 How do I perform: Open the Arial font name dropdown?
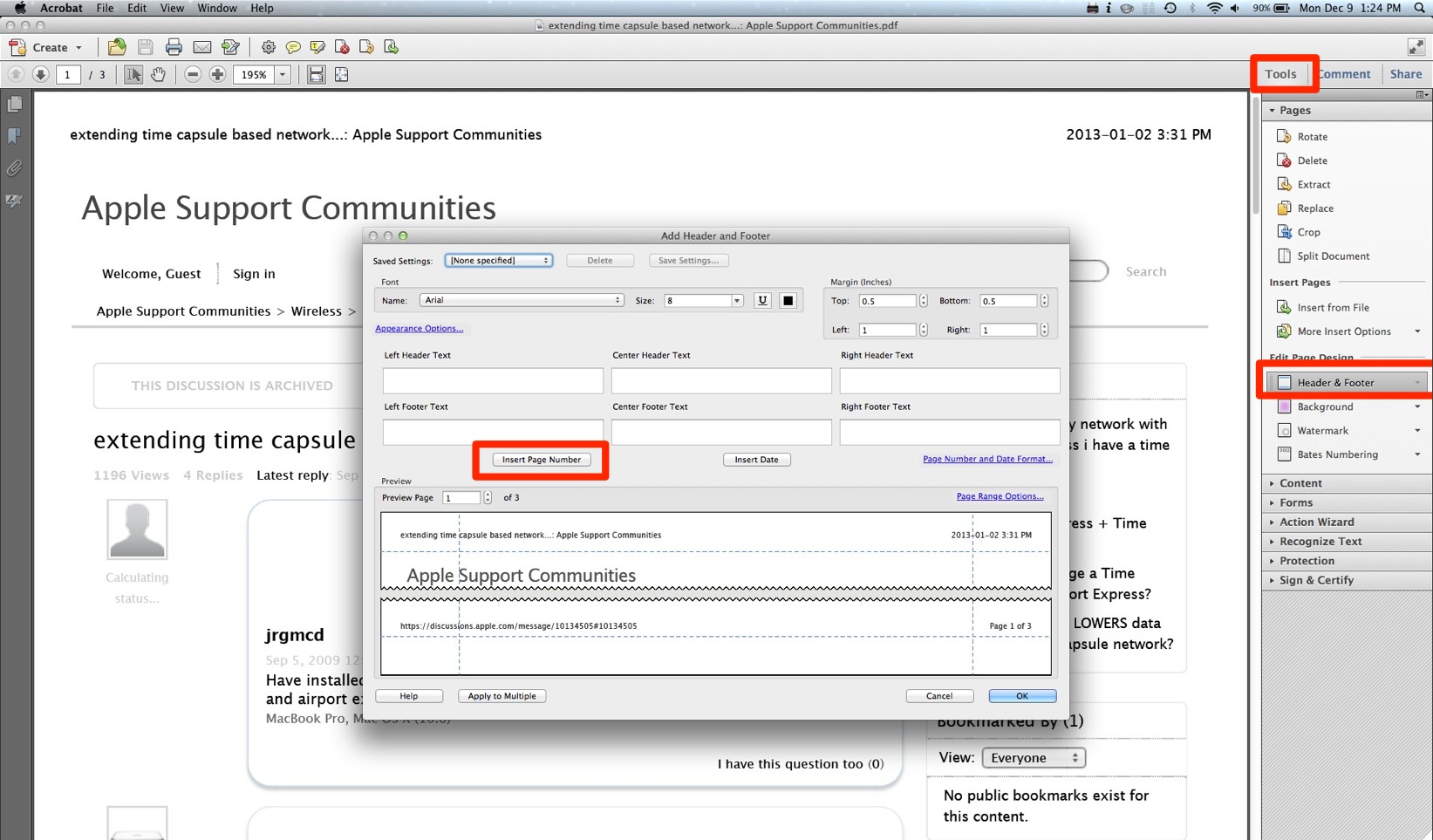tap(522, 300)
